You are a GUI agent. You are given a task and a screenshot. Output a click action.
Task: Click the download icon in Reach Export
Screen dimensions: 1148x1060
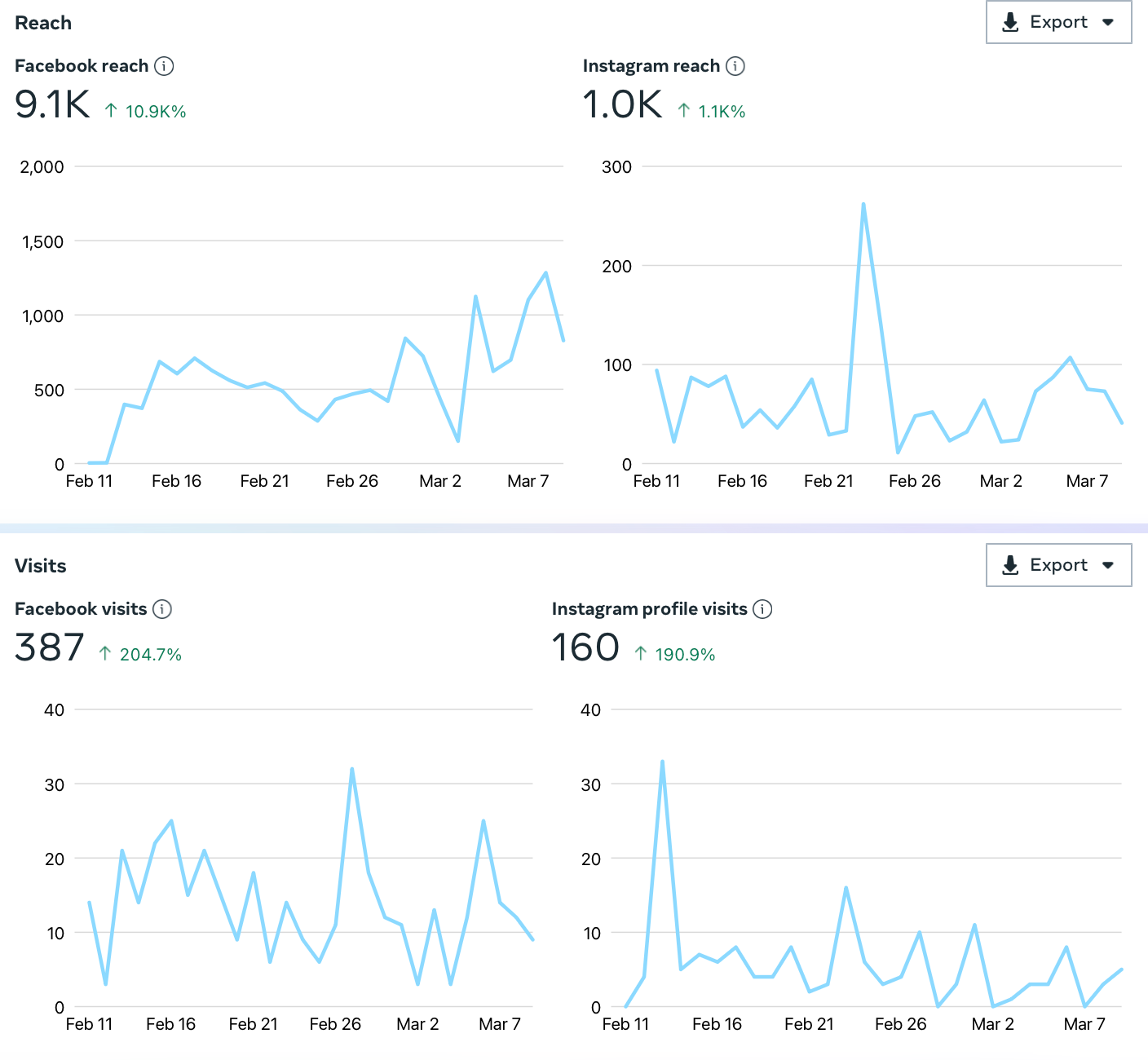pos(1010,22)
